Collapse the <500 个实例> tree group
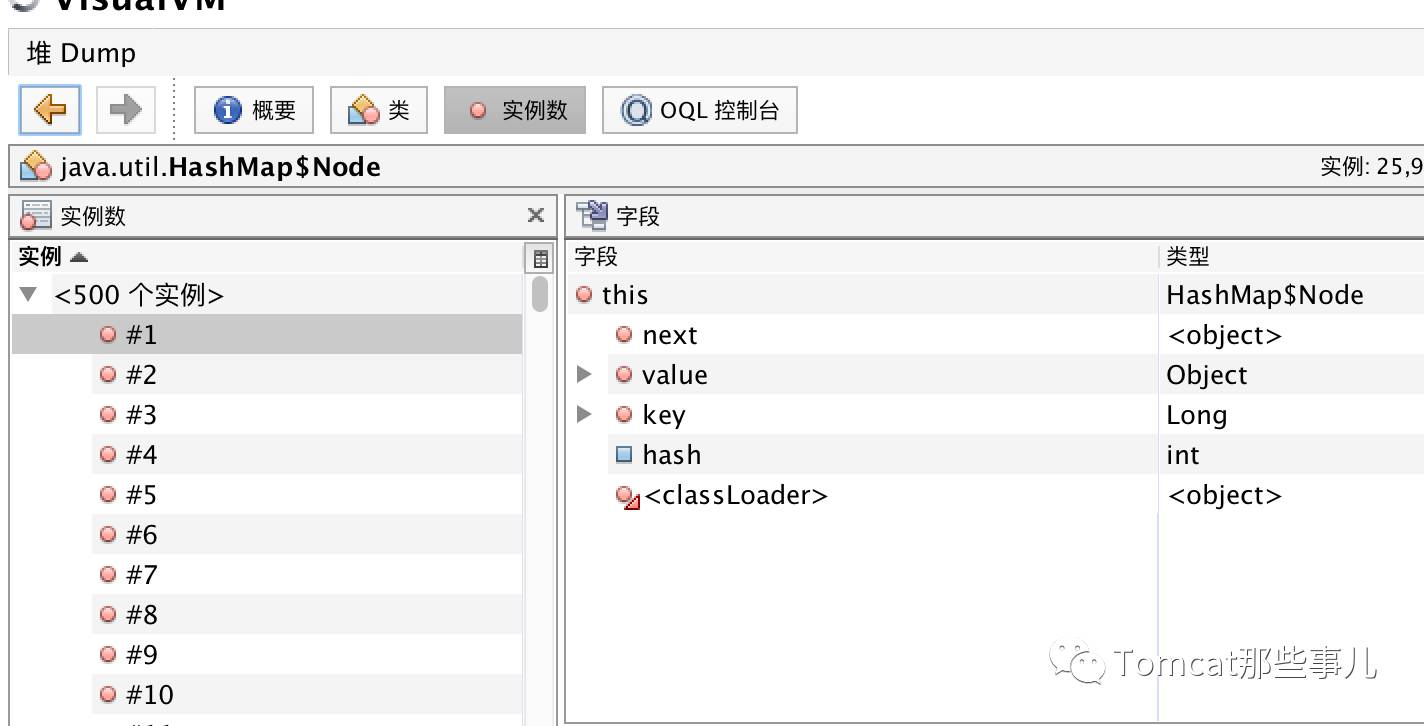The width and height of the screenshot is (1424, 726). 29,295
